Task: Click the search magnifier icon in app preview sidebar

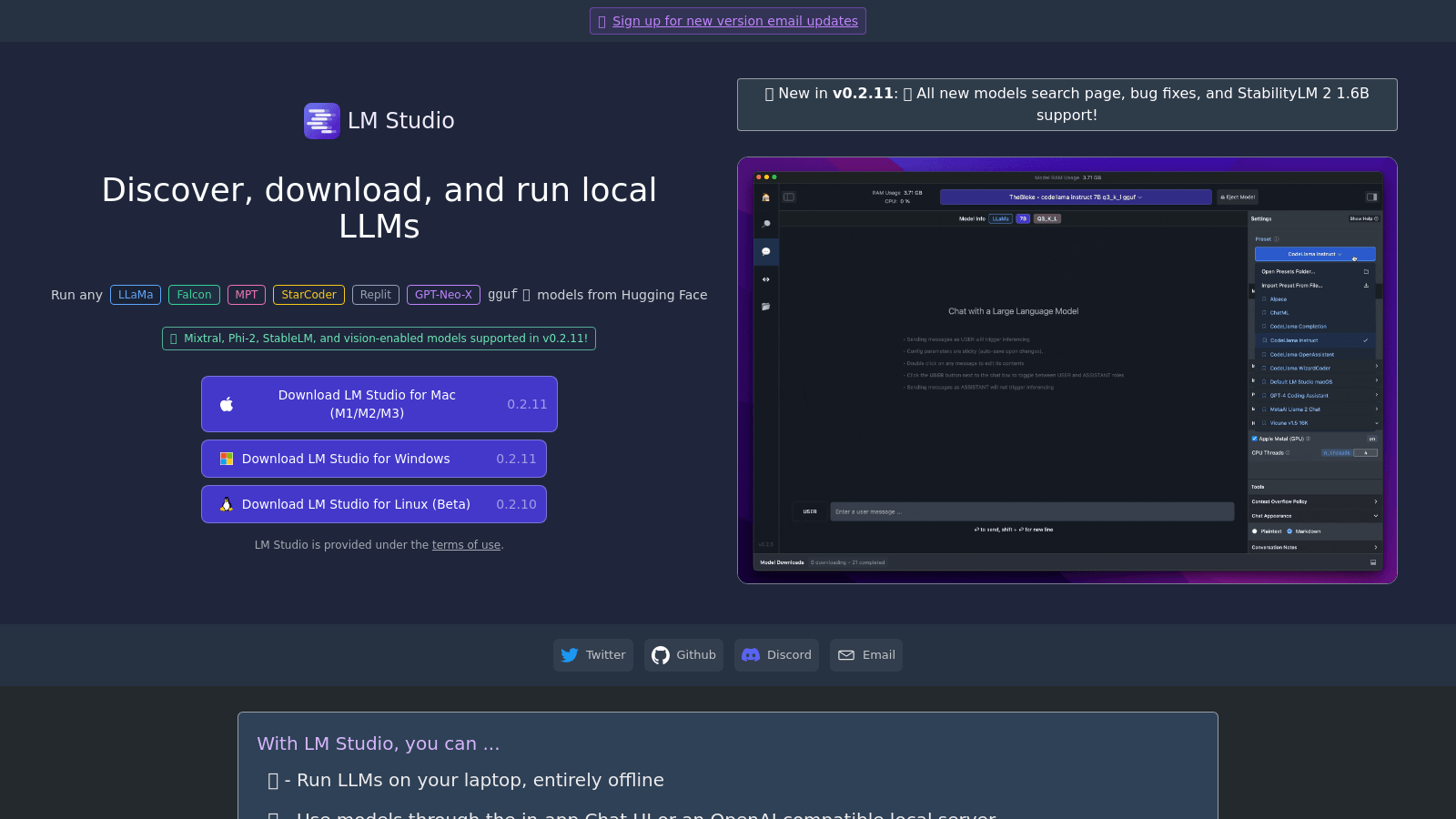Action: pos(766,224)
